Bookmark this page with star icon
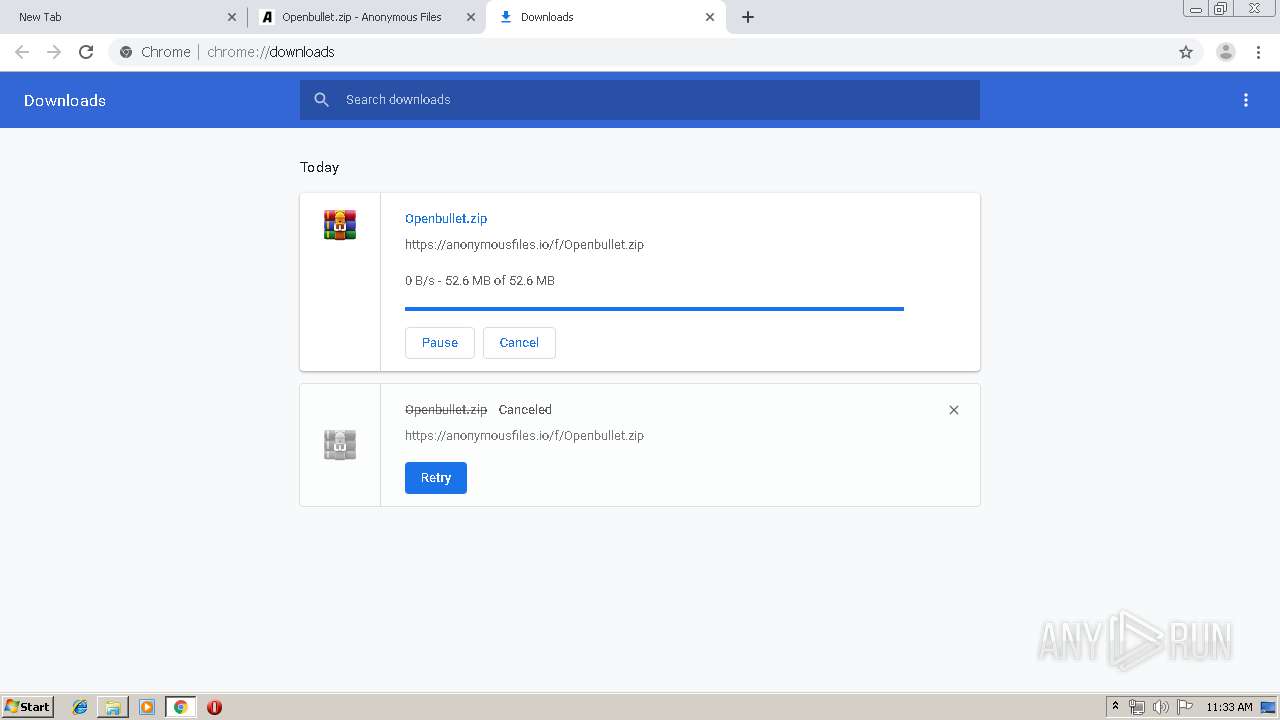 (x=1186, y=52)
